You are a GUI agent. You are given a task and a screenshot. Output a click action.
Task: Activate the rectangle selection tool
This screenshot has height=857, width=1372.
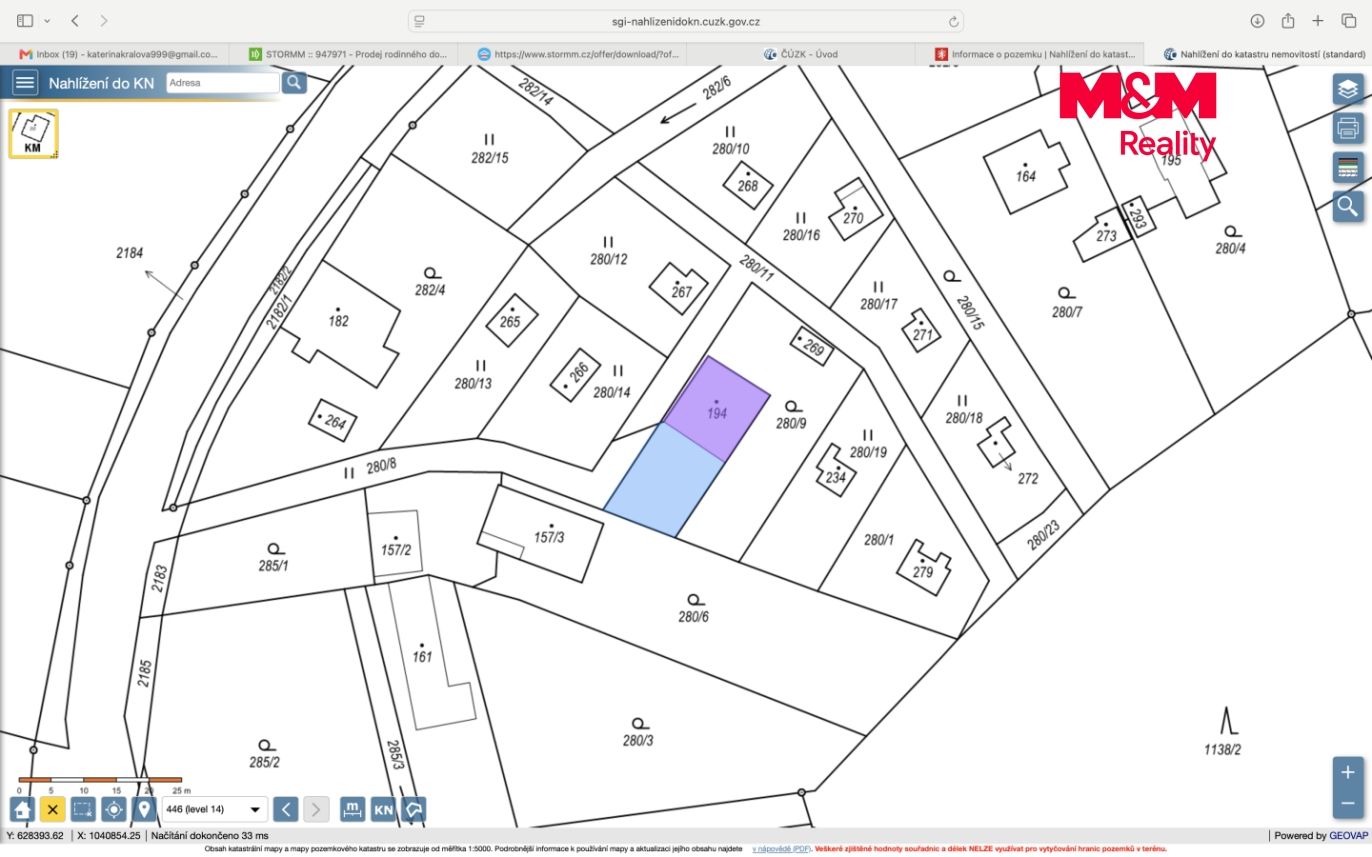tap(84, 809)
